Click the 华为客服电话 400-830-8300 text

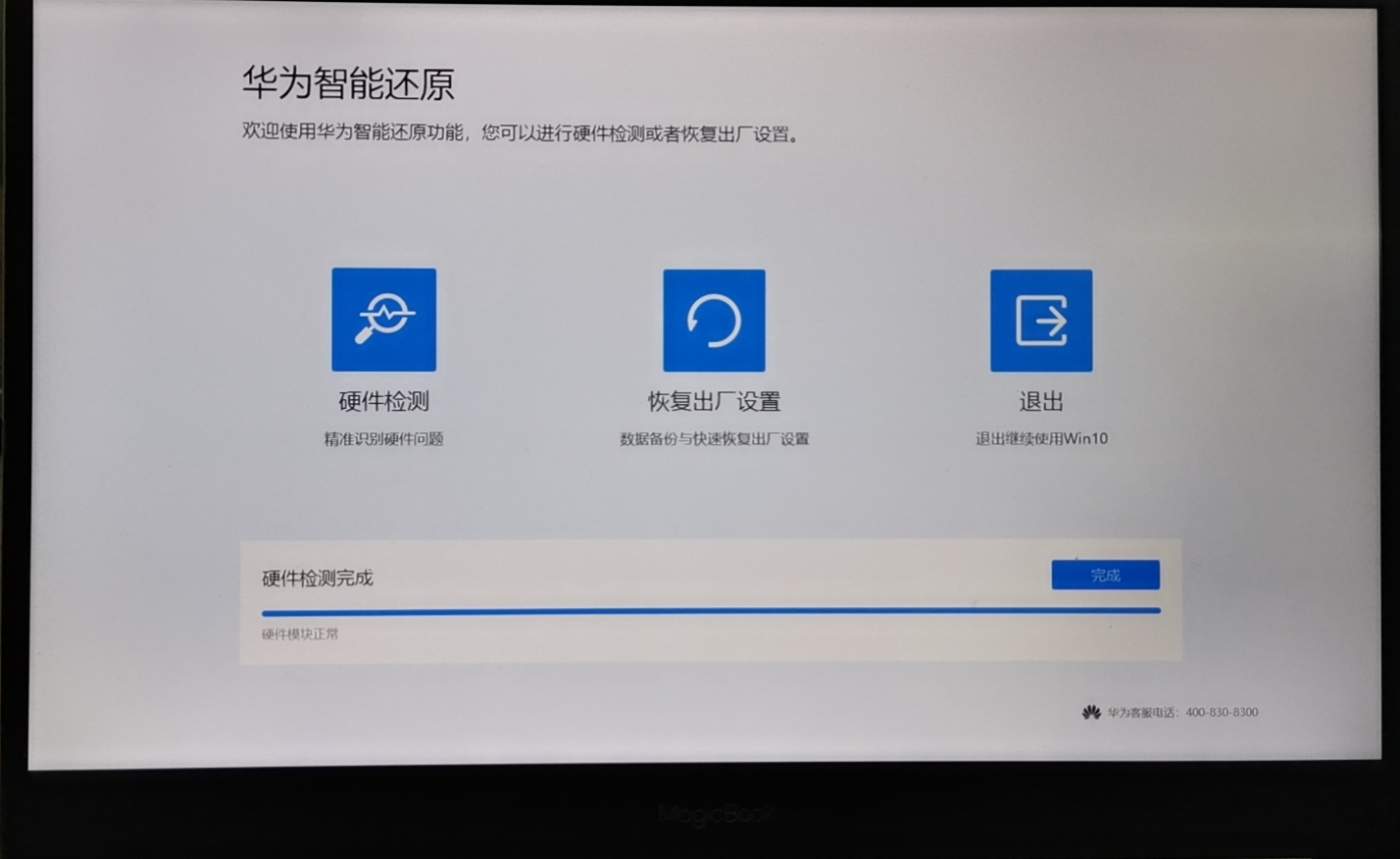(1182, 713)
